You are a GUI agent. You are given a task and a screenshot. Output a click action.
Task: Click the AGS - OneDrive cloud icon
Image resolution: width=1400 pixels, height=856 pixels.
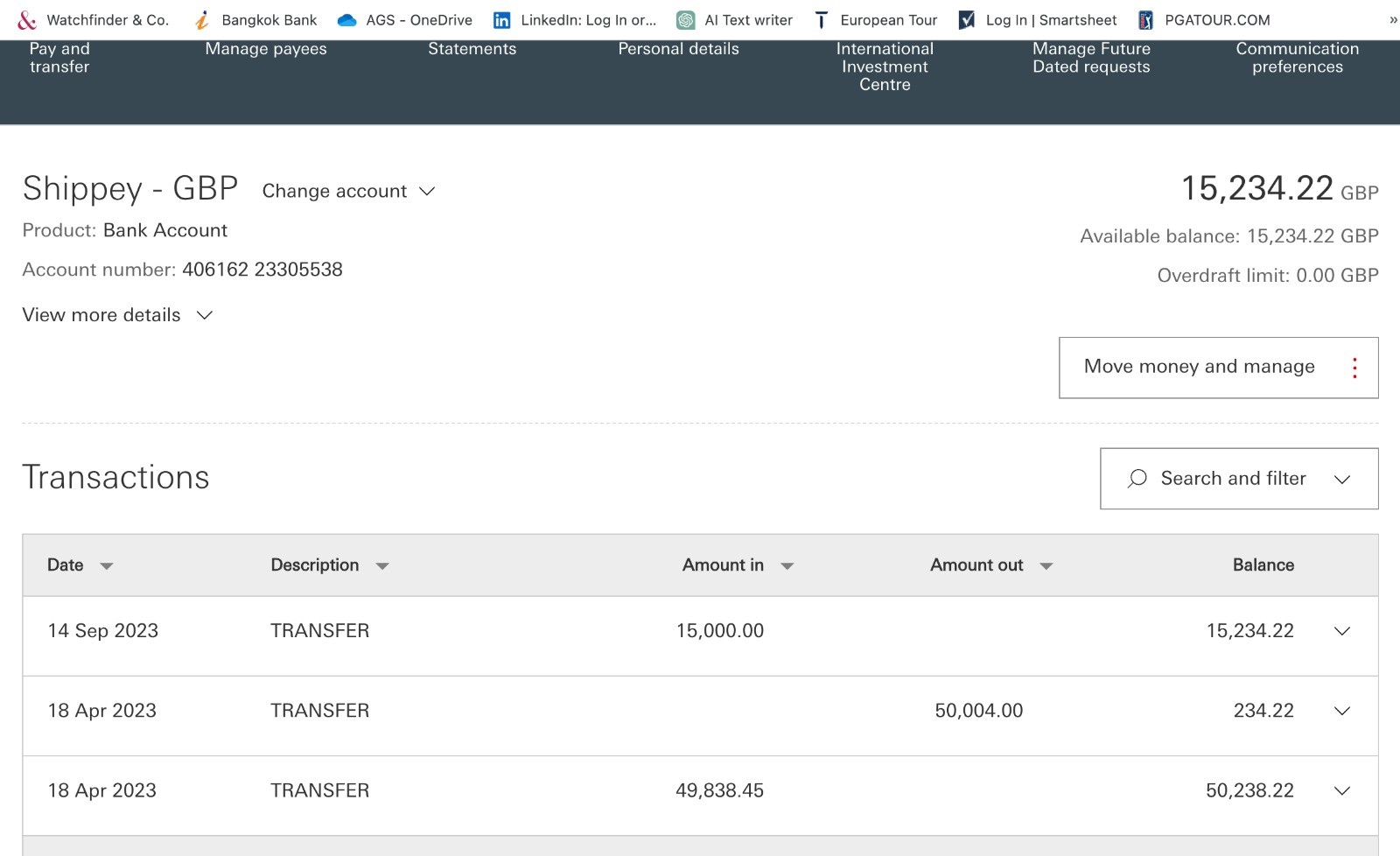click(x=346, y=20)
